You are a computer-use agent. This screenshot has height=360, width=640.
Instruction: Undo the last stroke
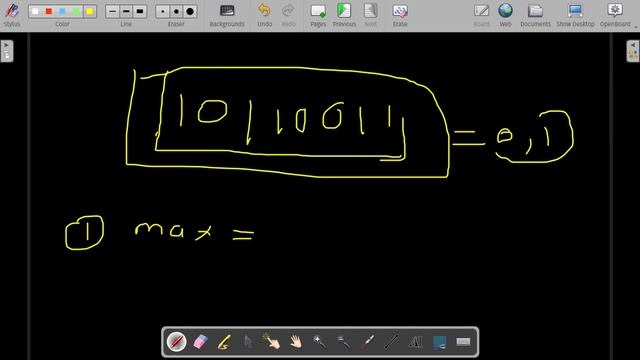point(264,16)
